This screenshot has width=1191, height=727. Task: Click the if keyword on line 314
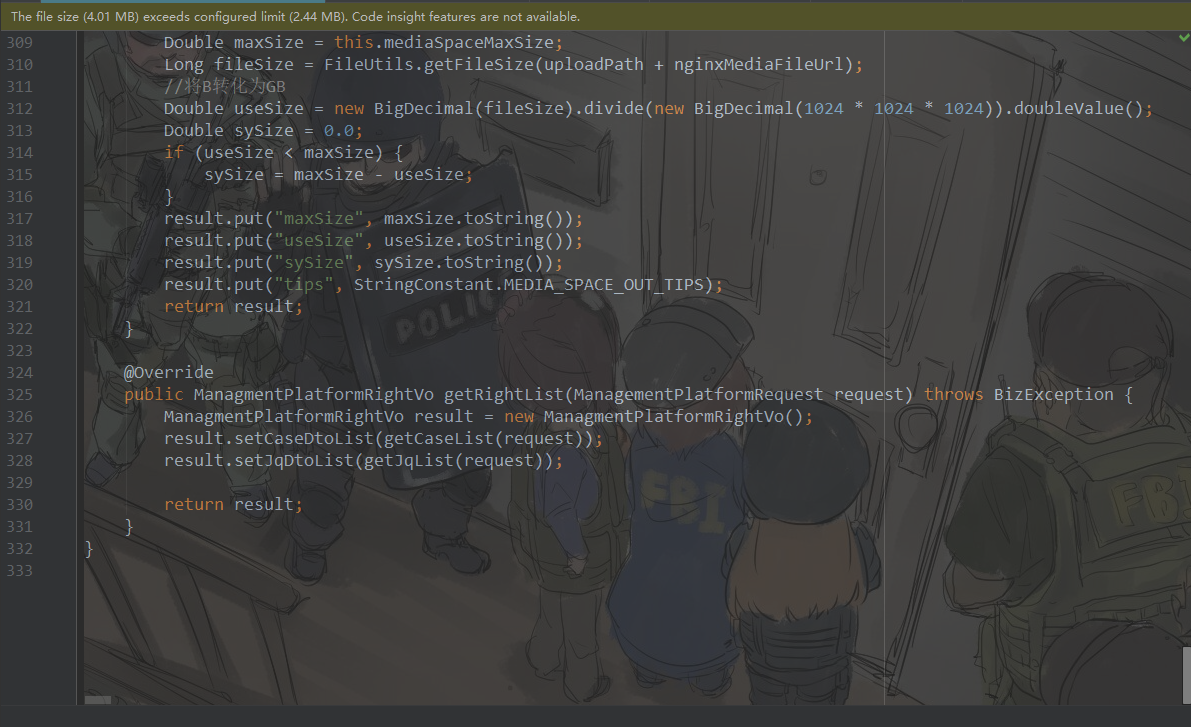click(174, 153)
